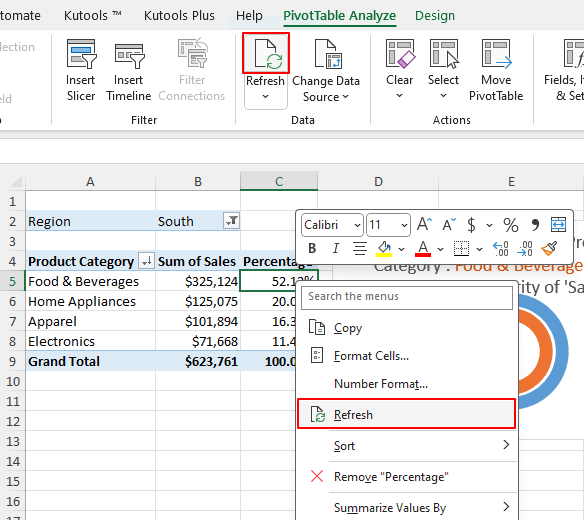Open Summarize Values By submenu

click(407, 508)
